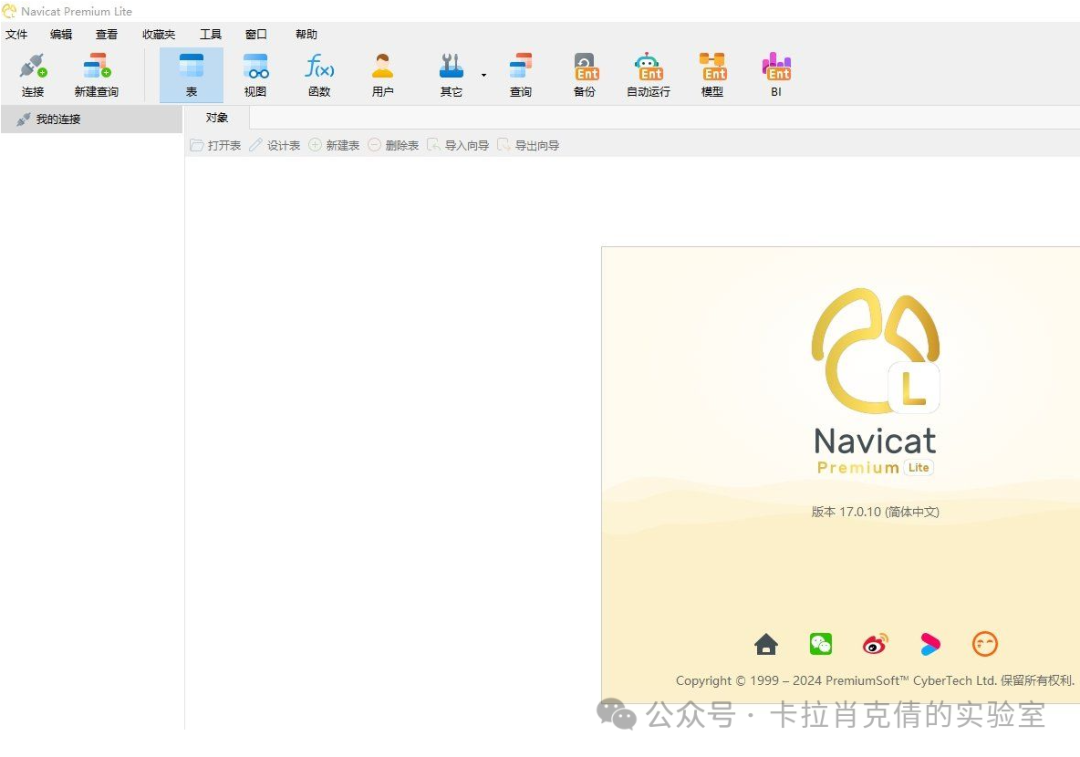The height and width of the screenshot is (757, 1080).
Task: Expand the Others (其它) dropdown arrow
Action: (x=484, y=75)
